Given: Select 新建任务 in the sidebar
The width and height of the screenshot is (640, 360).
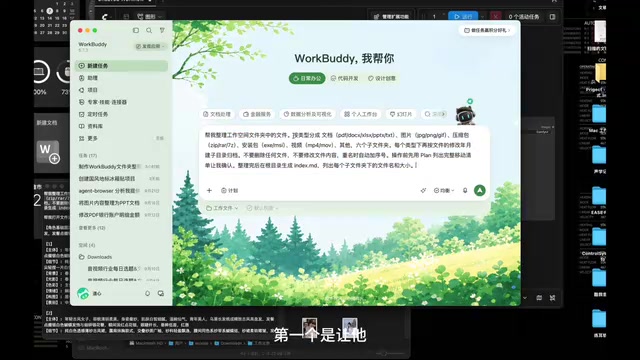Looking at the screenshot, I should 122,66.
